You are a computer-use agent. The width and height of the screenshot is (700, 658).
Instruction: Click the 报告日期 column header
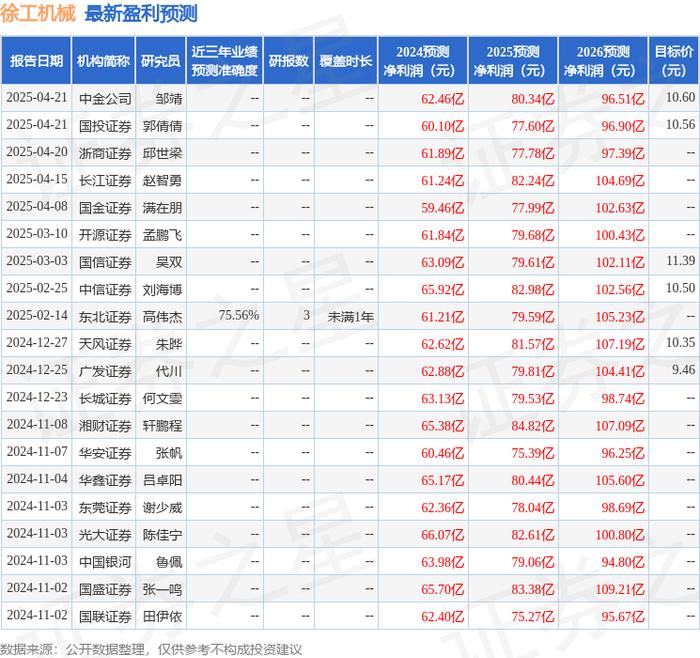pyautogui.click(x=36, y=61)
